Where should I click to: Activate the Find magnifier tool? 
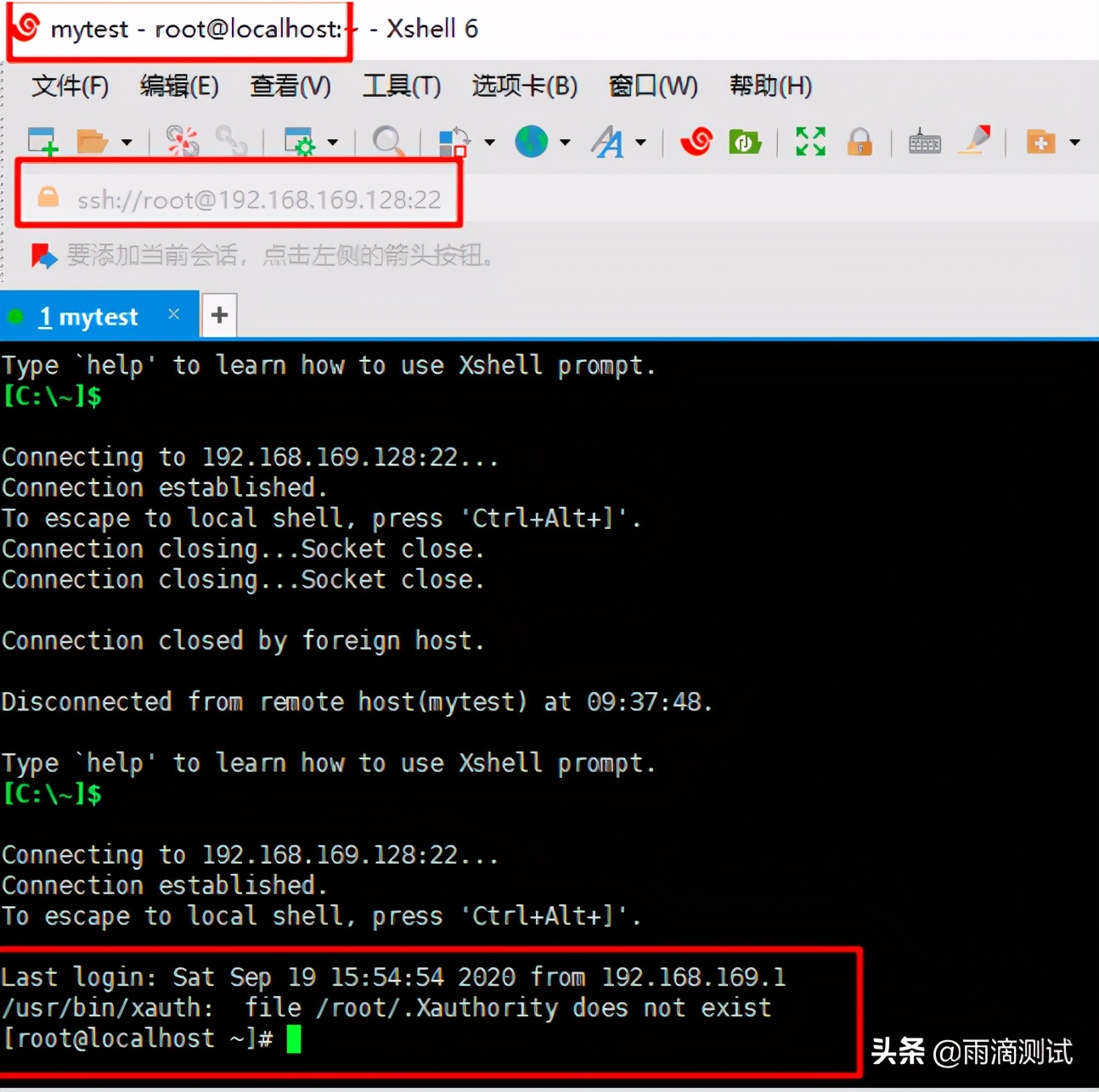pos(386,142)
